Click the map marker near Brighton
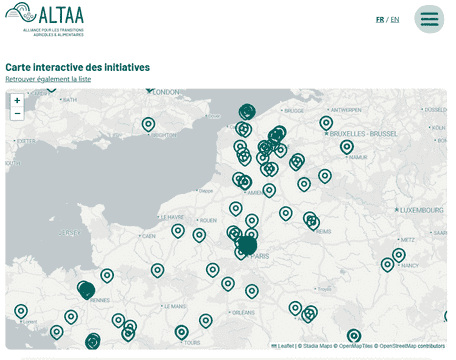Viewport: 456px width, 360px height. coord(148,125)
